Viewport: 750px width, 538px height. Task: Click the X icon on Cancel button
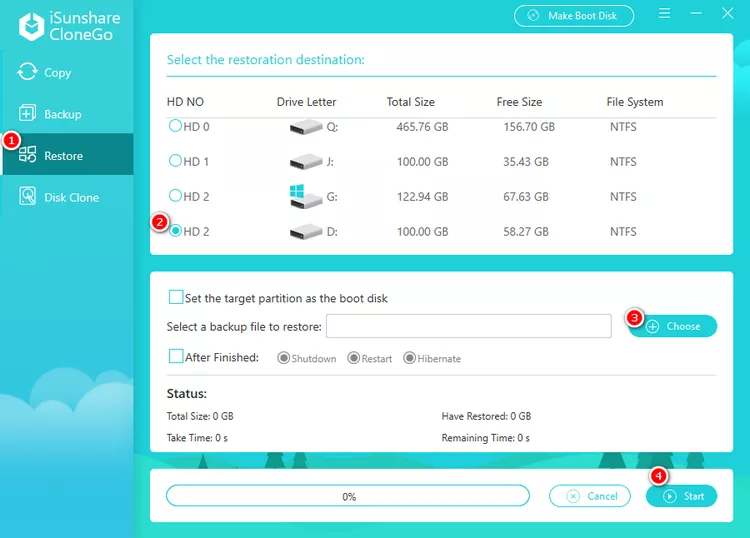pyautogui.click(x=573, y=496)
